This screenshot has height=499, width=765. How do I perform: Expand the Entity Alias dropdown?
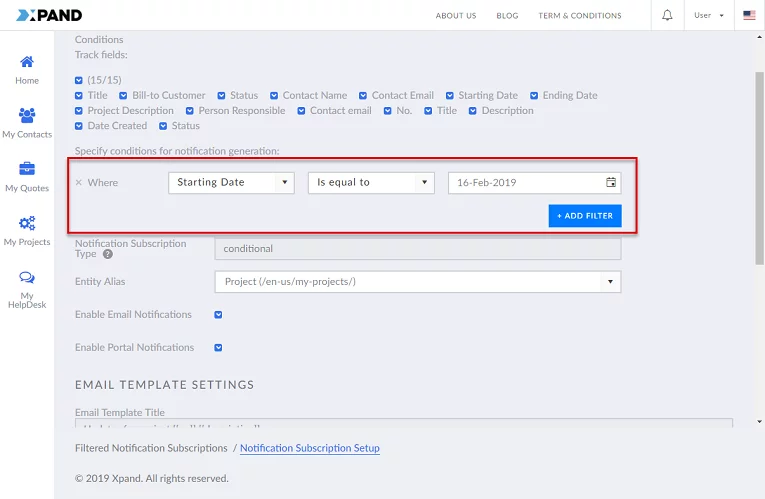click(610, 282)
